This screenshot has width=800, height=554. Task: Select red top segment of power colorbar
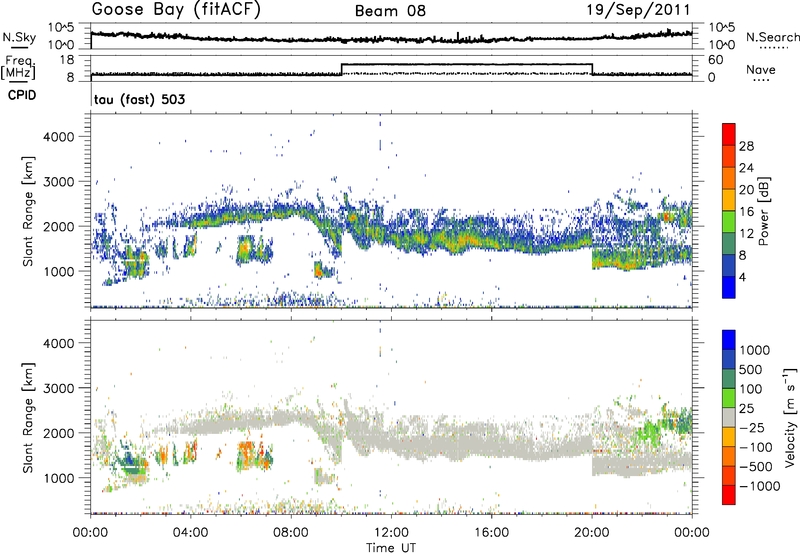coord(729,134)
